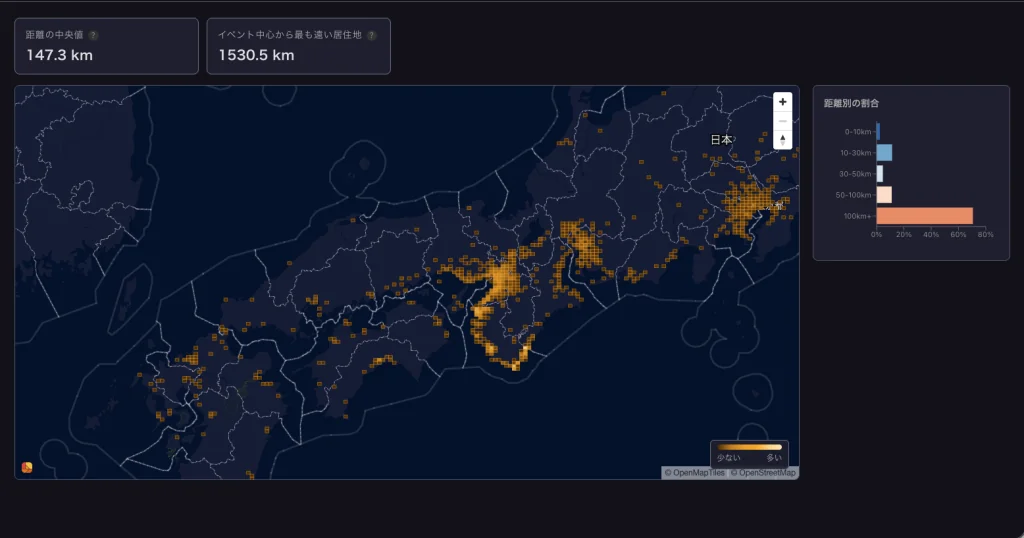Image resolution: width=1024 pixels, height=538 pixels.
Task: Click the 100km+ axis label
Action: click(857, 216)
